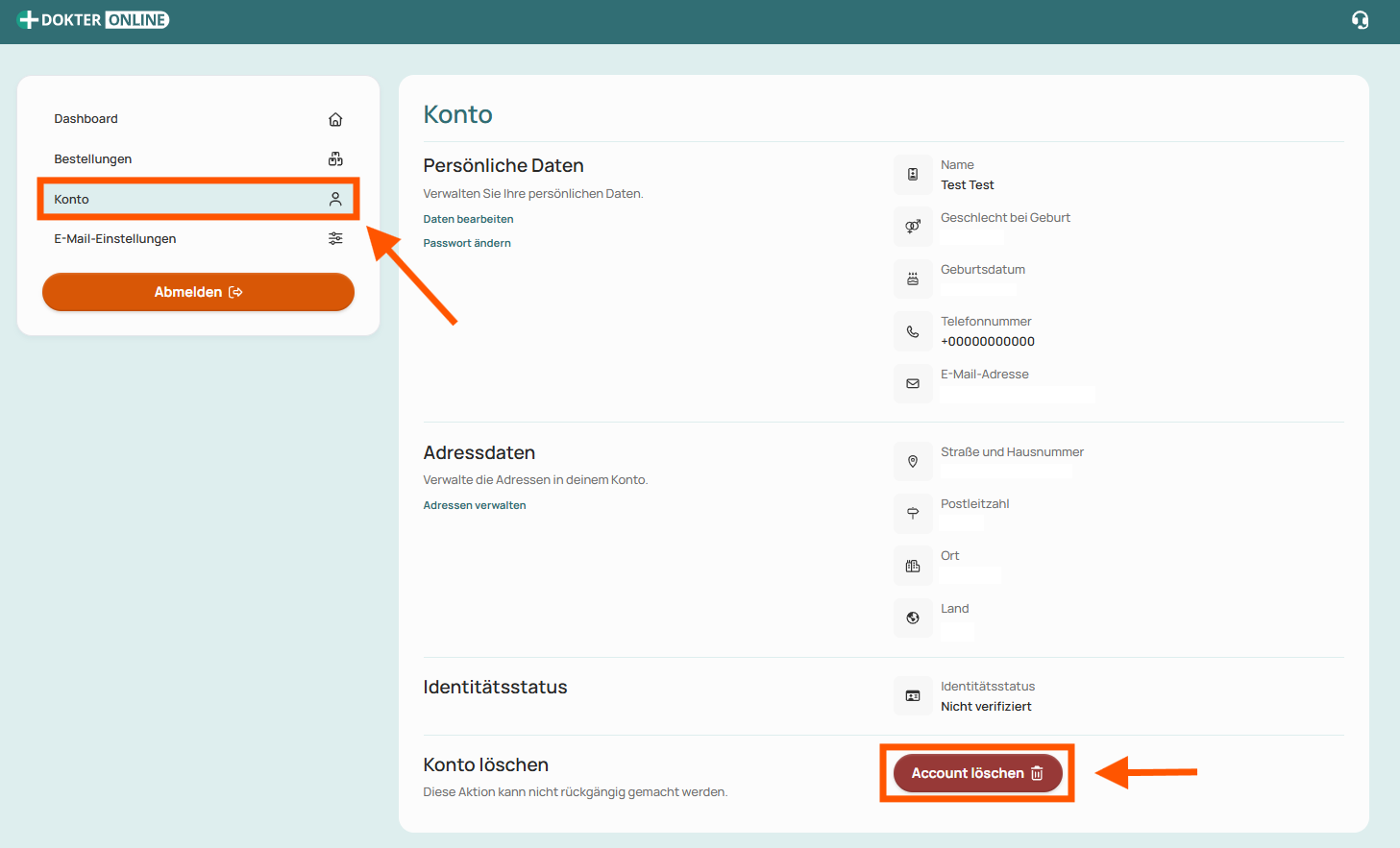Click the gender symbol icon
The width and height of the screenshot is (1400, 848).
pyautogui.click(x=913, y=227)
